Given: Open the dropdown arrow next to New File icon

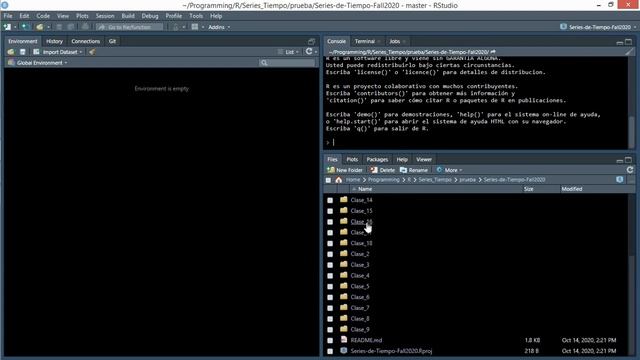Looking at the screenshot, I should click(x=15, y=27).
